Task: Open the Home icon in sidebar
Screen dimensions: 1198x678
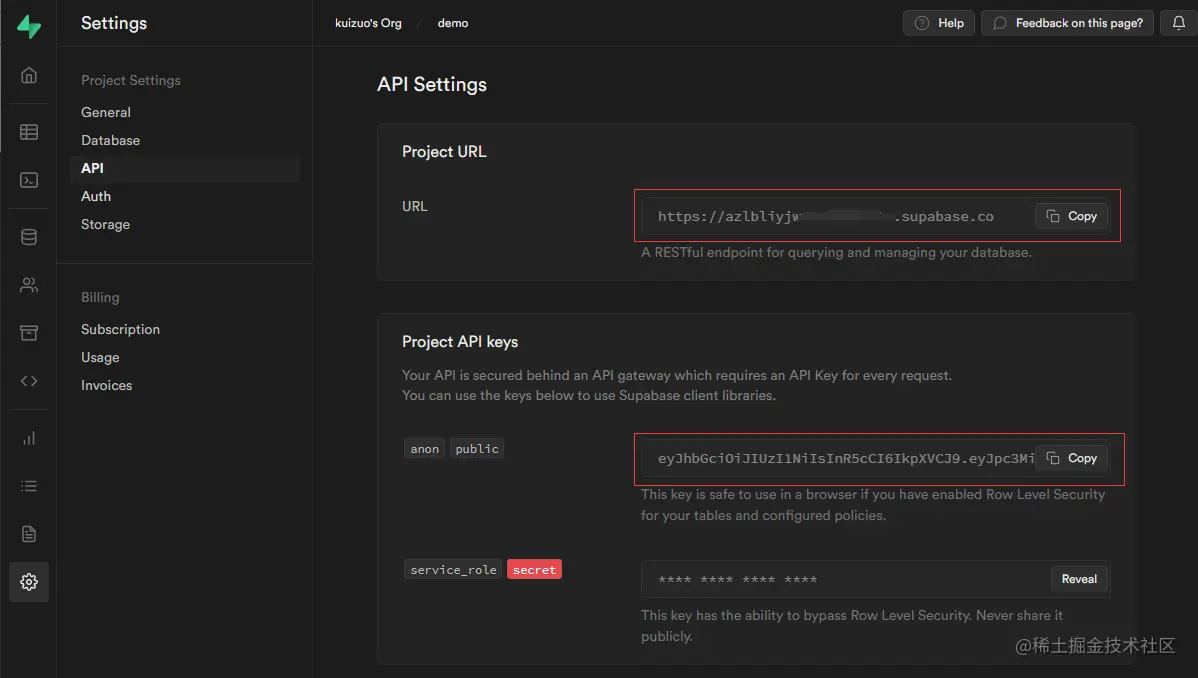Action: click(x=29, y=75)
